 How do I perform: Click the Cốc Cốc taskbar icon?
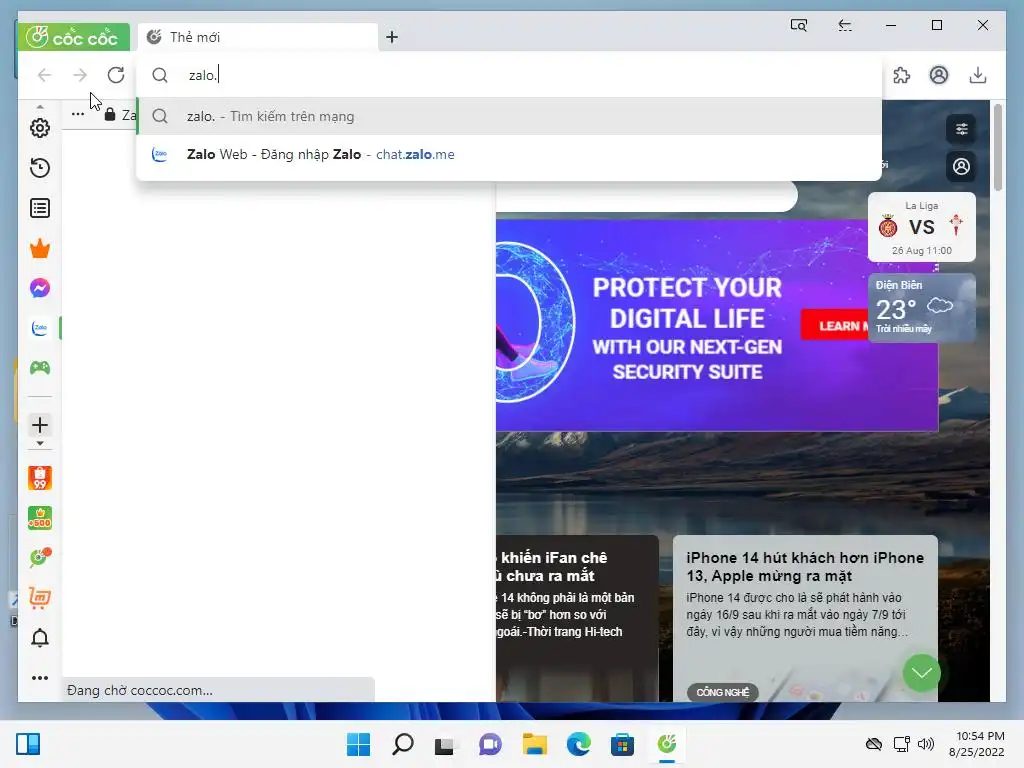[x=667, y=744]
